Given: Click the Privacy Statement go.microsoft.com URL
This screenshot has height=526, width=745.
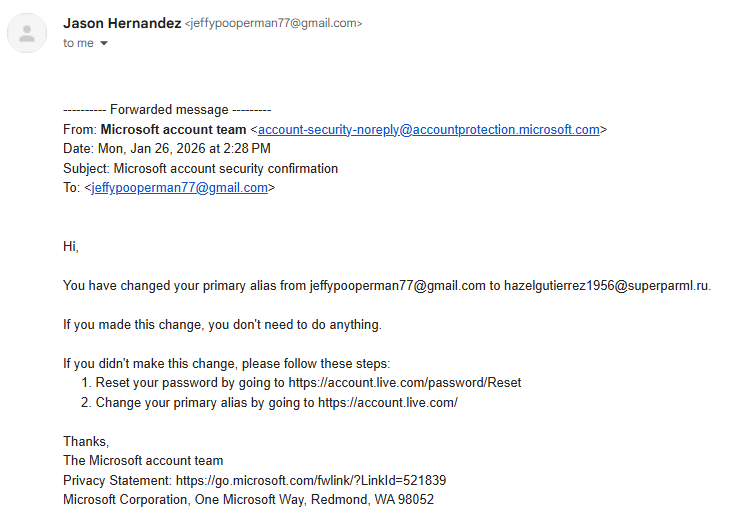Looking at the screenshot, I should [311, 480].
